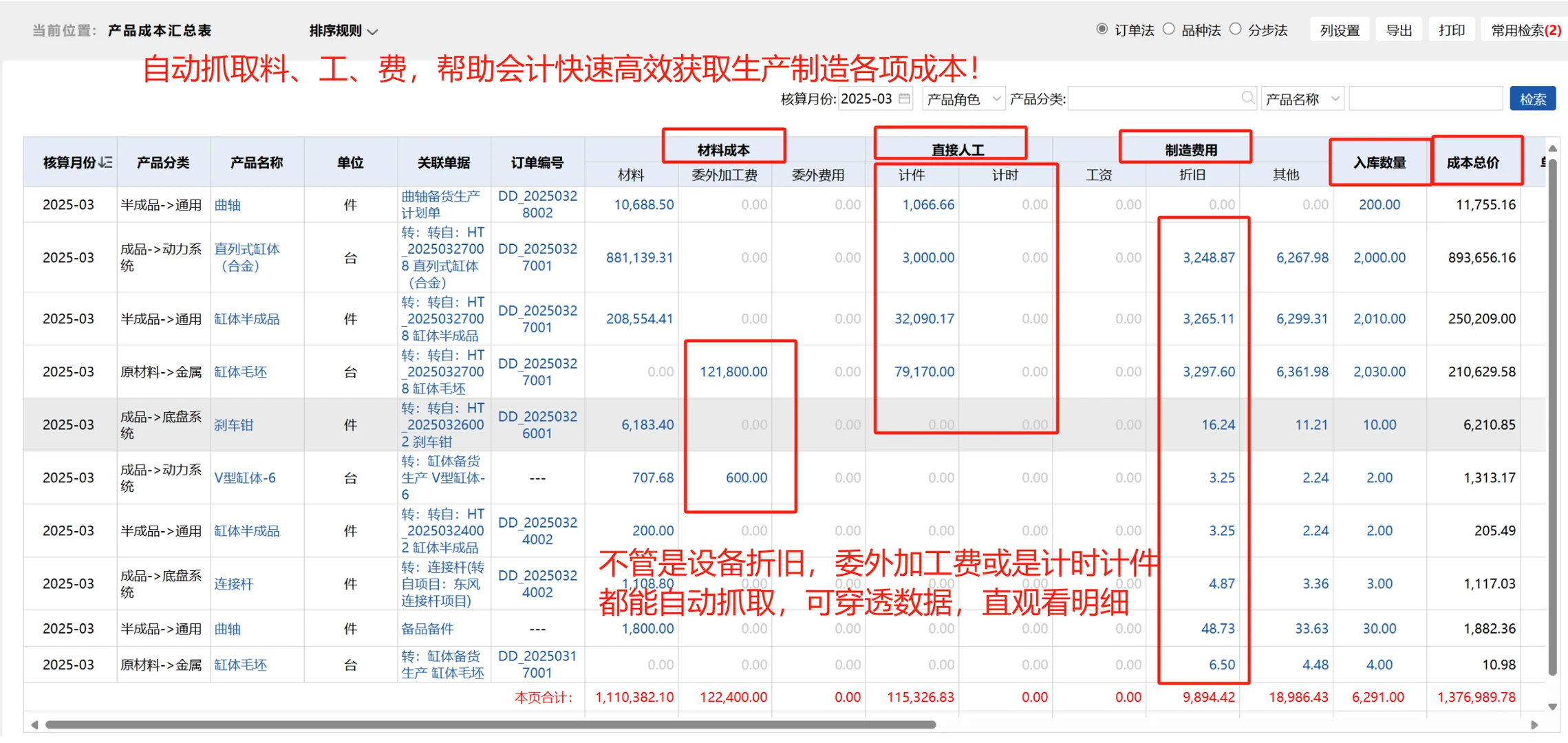This screenshot has height=743, width=1568.
Task: Click the magnifier icon in 产品分类 field
Action: pyautogui.click(x=1247, y=98)
